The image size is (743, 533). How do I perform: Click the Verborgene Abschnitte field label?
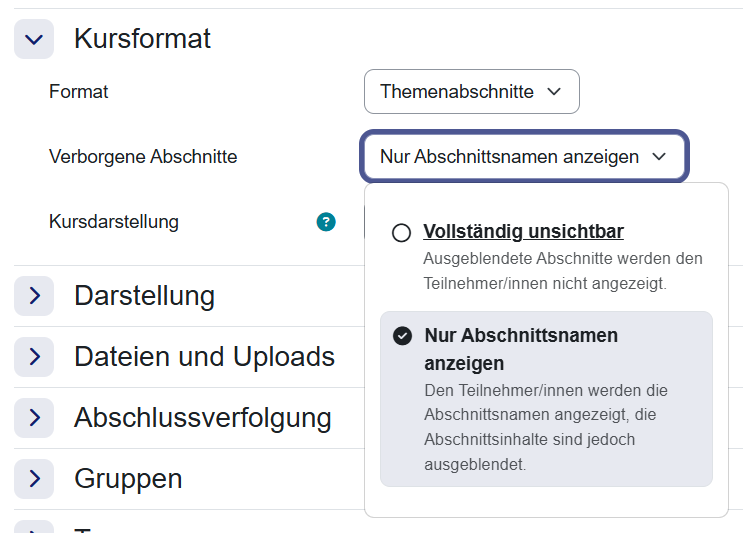(x=143, y=157)
